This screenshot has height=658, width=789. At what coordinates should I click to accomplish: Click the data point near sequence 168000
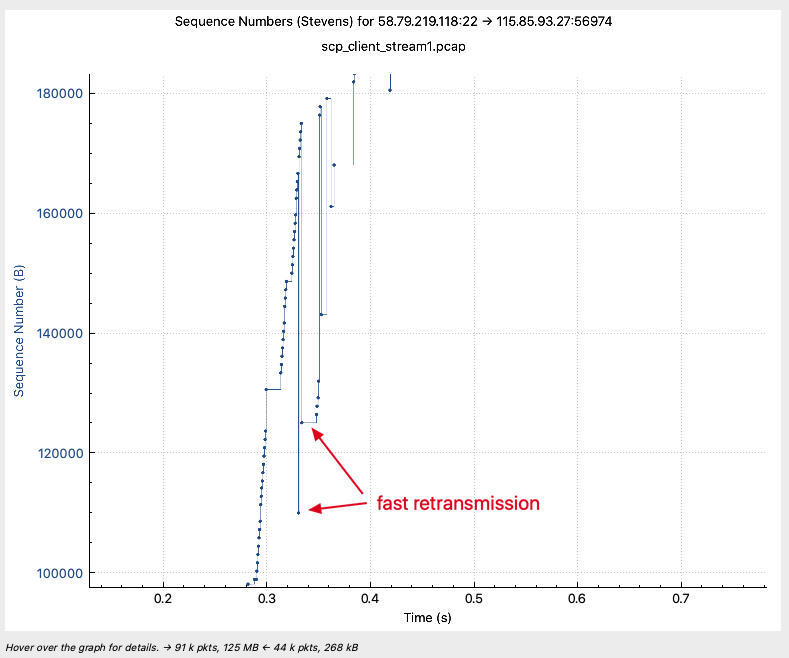point(334,165)
